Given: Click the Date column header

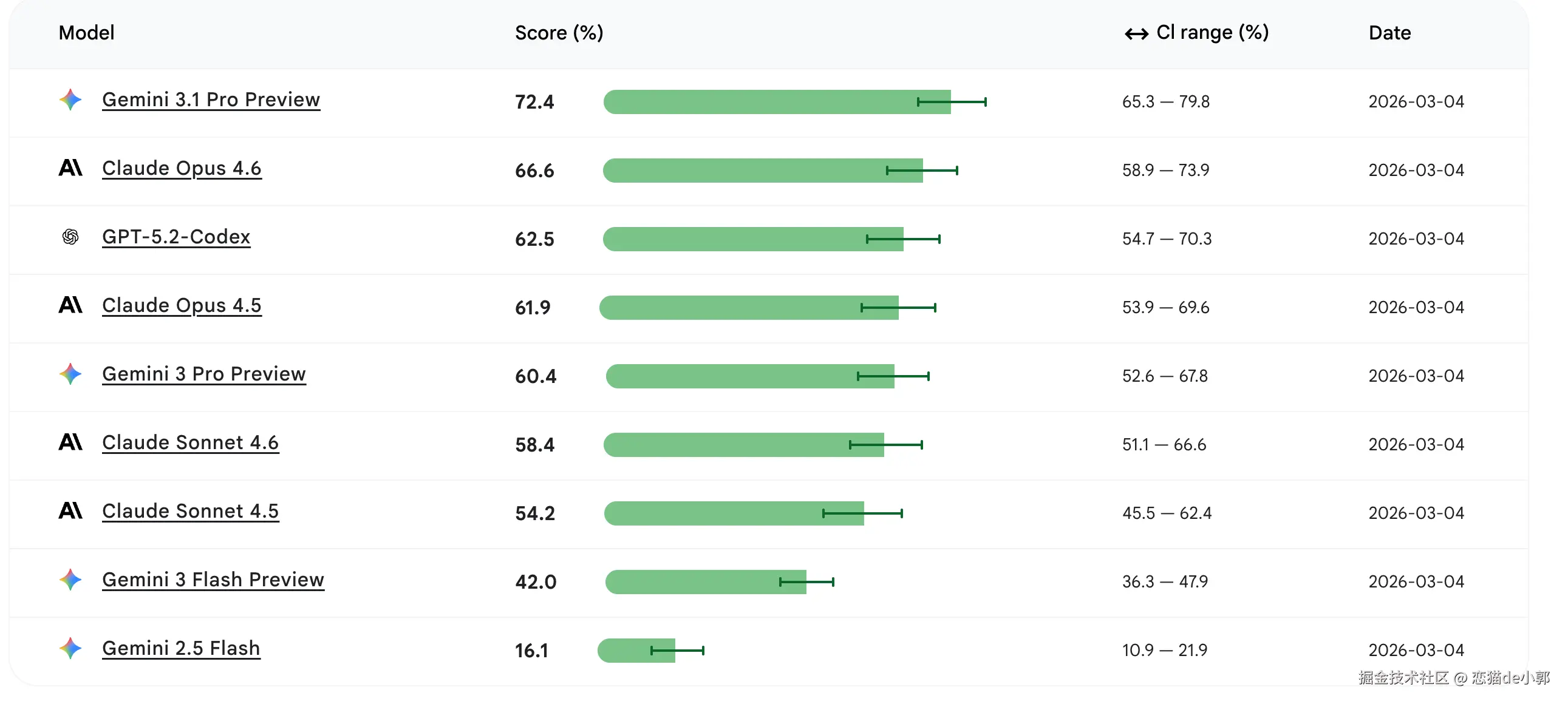Looking at the screenshot, I should 1389,33.
